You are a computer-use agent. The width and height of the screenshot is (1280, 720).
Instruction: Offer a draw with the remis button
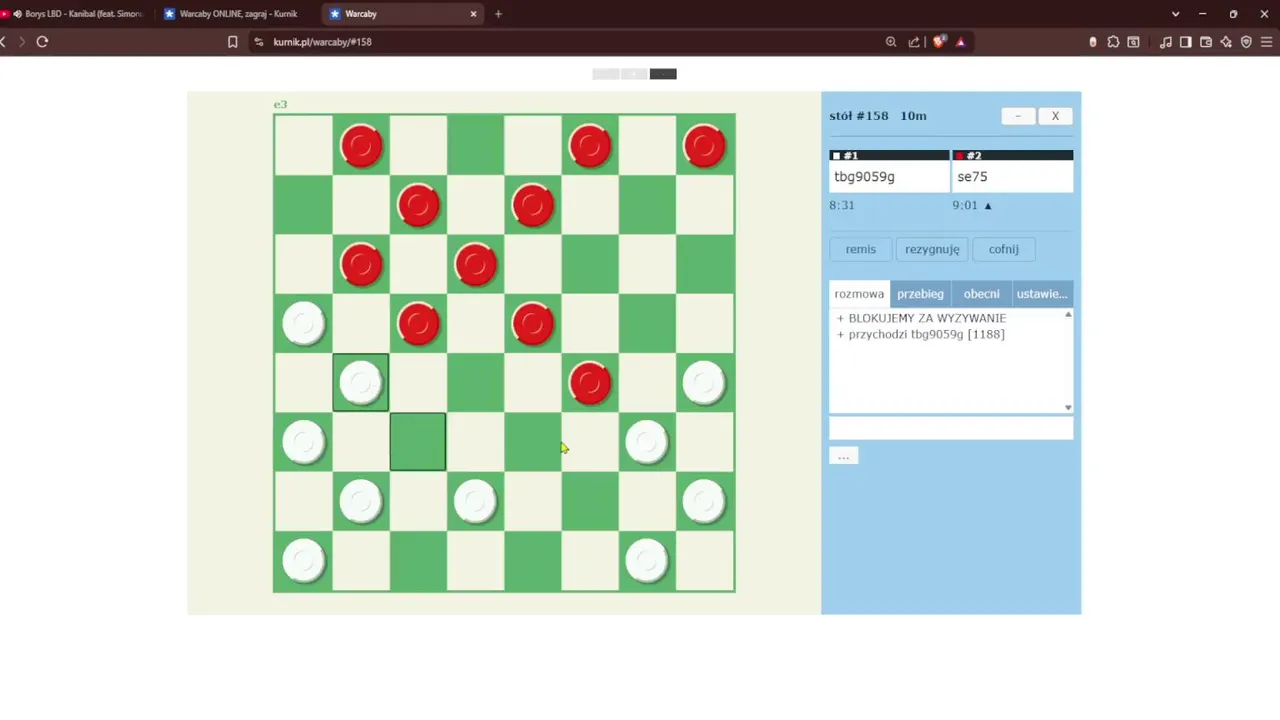tap(860, 249)
